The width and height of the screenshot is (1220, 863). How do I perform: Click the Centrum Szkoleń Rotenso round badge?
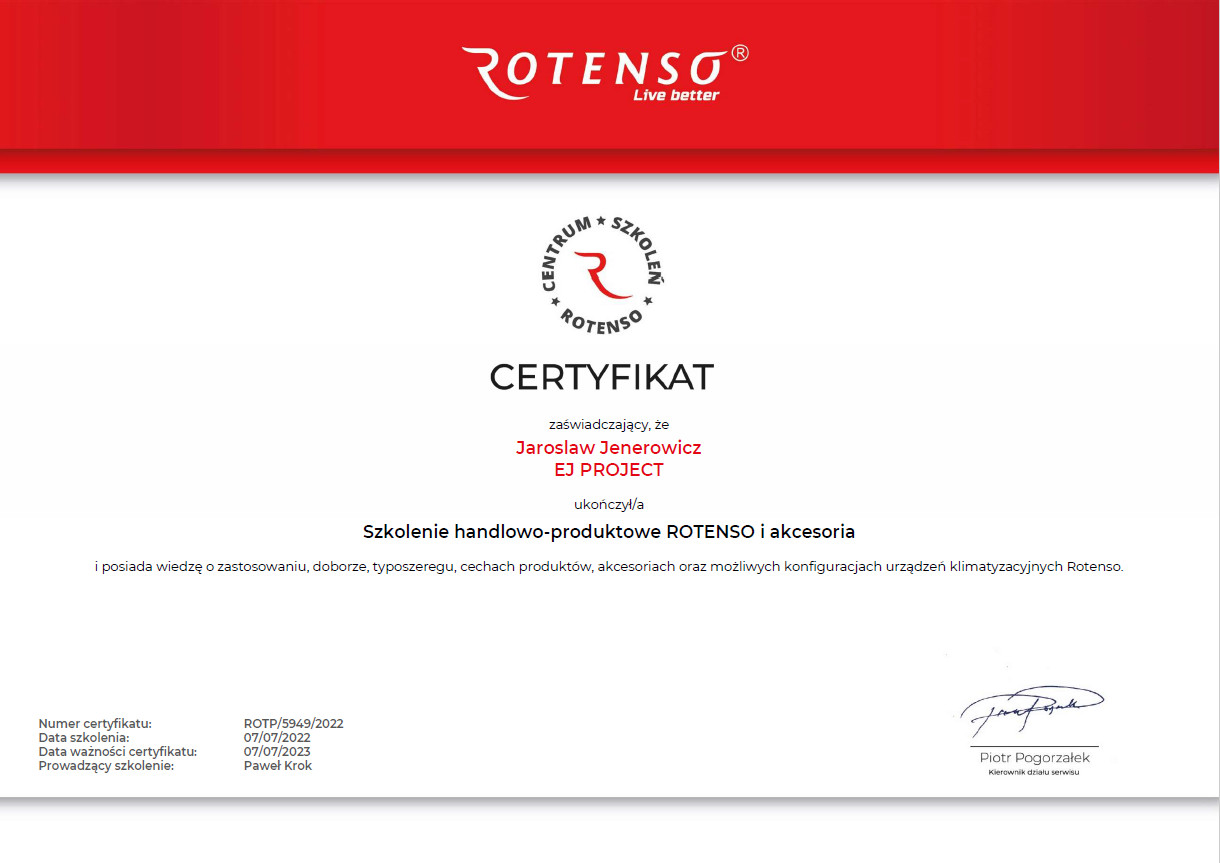[602, 274]
